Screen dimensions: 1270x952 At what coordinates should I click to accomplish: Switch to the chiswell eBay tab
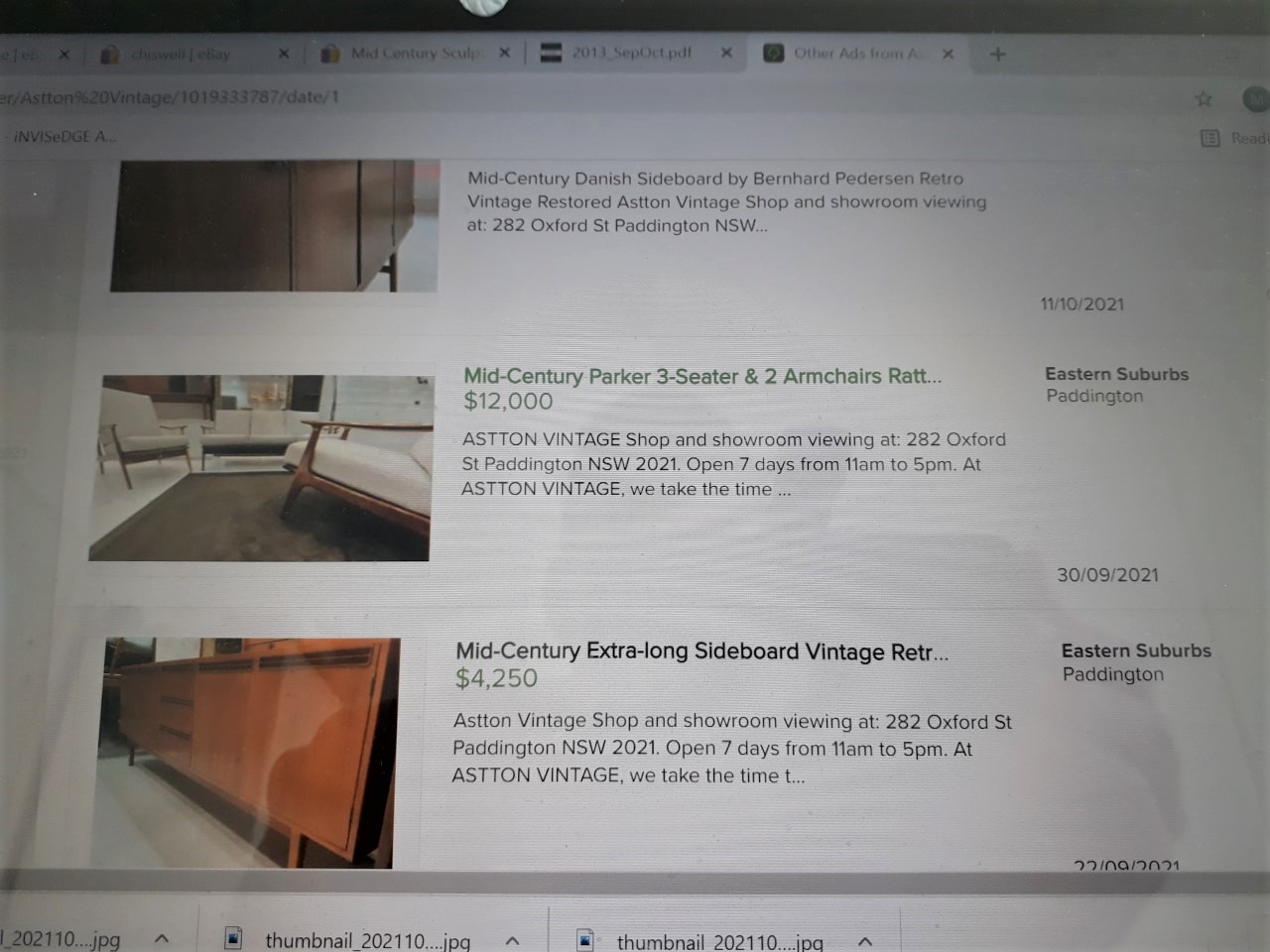(181, 54)
